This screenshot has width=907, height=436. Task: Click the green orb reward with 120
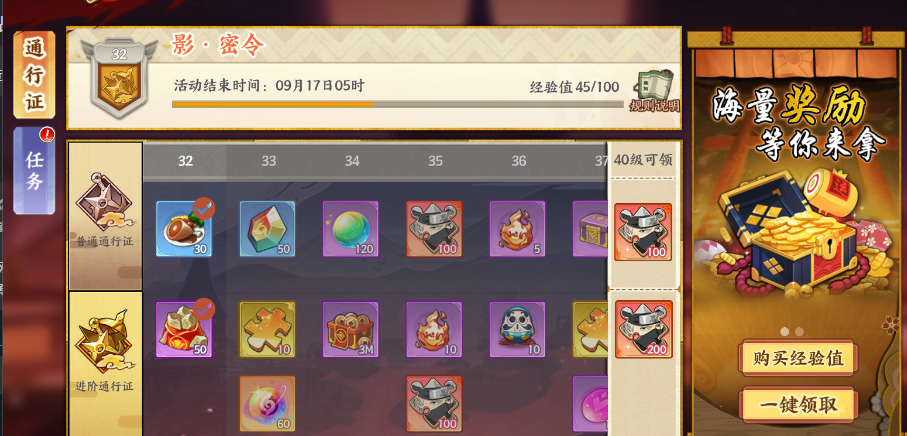pyautogui.click(x=351, y=229)
